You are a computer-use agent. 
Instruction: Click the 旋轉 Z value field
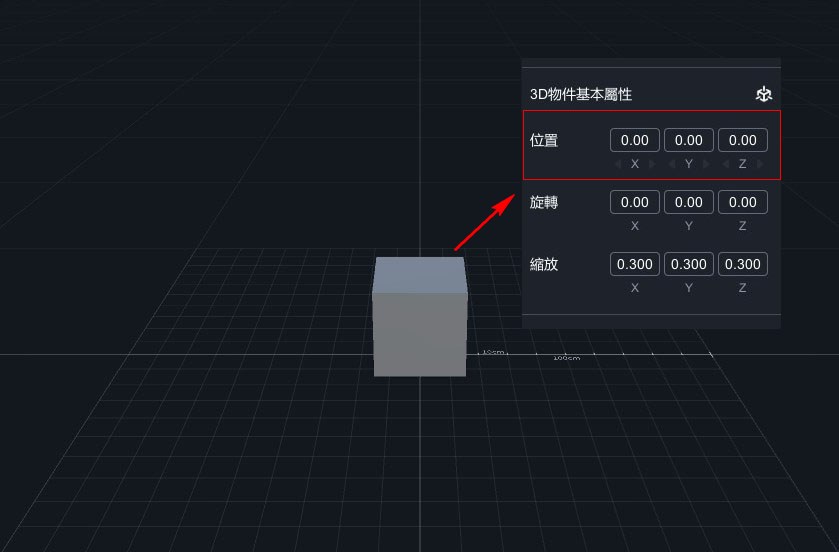743,202
